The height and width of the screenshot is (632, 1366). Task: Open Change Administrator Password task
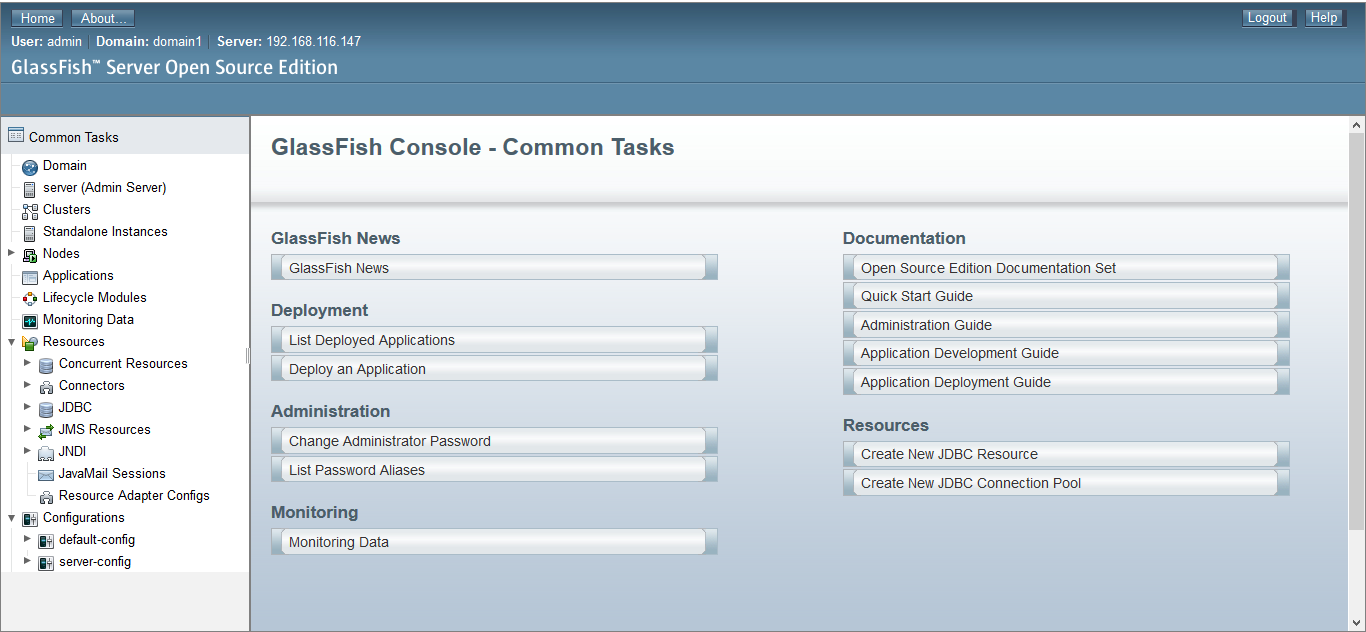point(494,441)
